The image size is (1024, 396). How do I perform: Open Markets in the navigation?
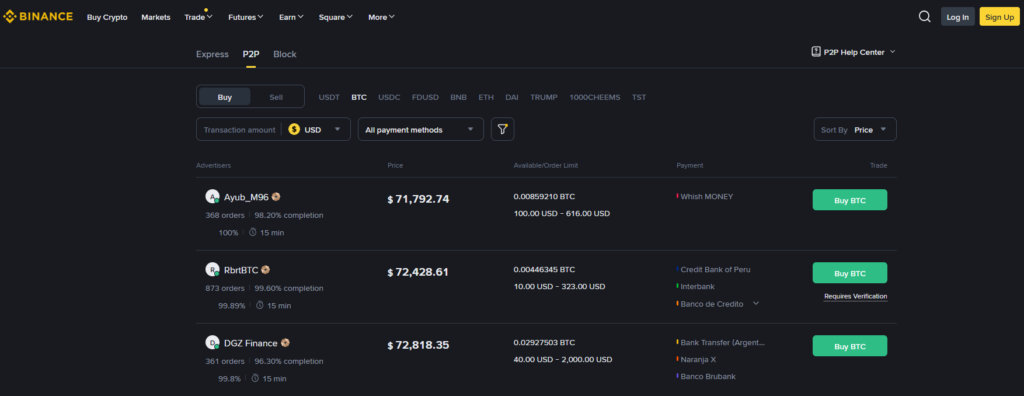click(x=155, y=17)
